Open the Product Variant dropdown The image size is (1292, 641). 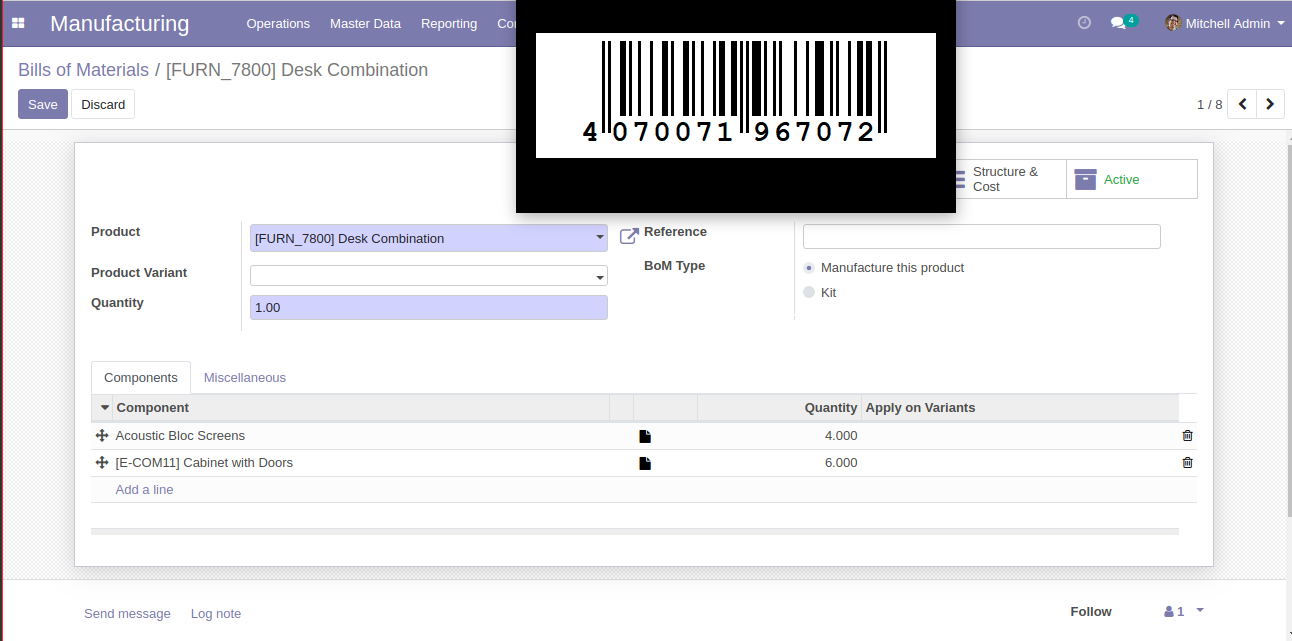[429, 276]
